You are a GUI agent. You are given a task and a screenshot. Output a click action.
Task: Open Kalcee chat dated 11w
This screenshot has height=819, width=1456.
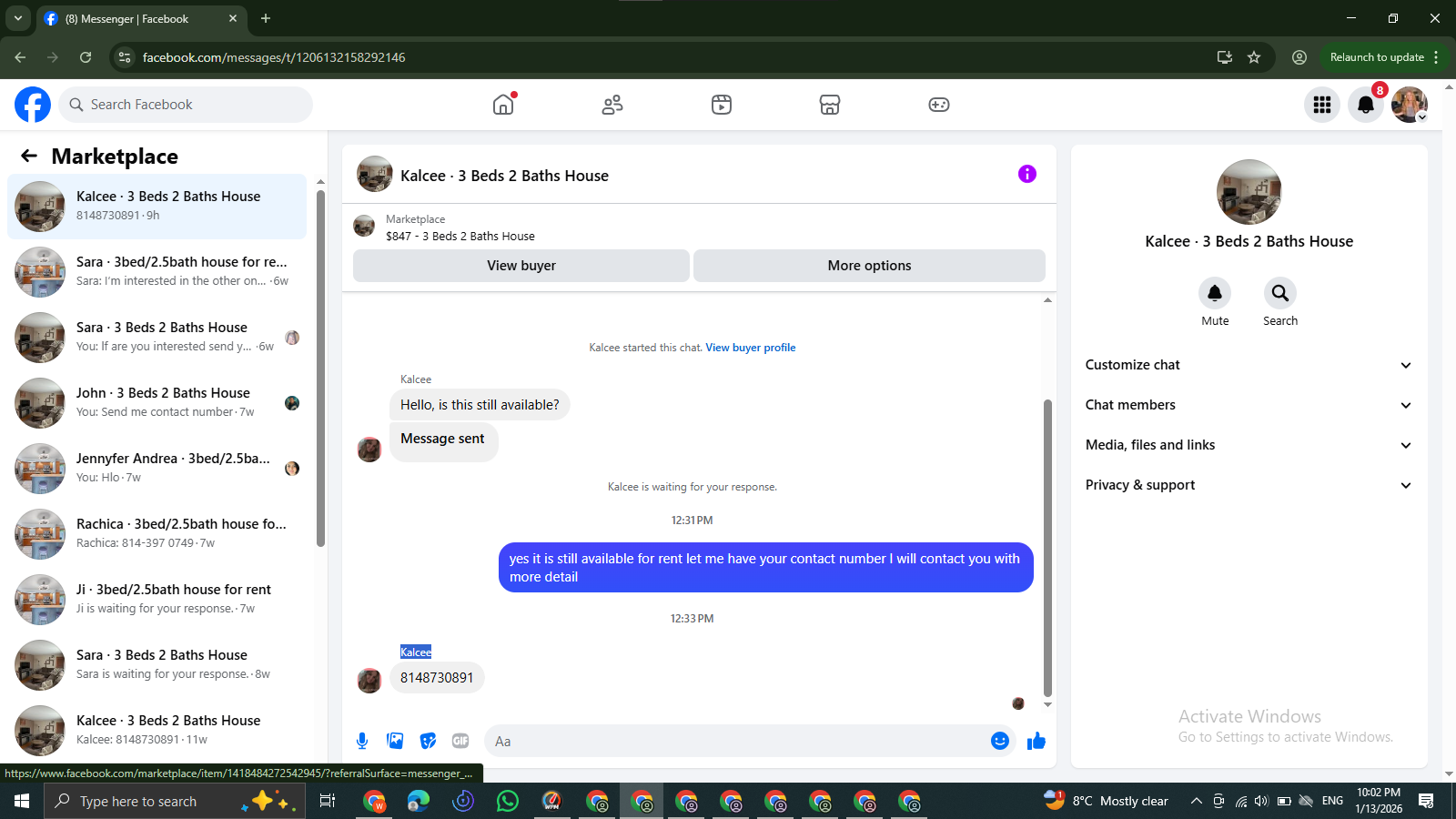[x=157, y=731]
